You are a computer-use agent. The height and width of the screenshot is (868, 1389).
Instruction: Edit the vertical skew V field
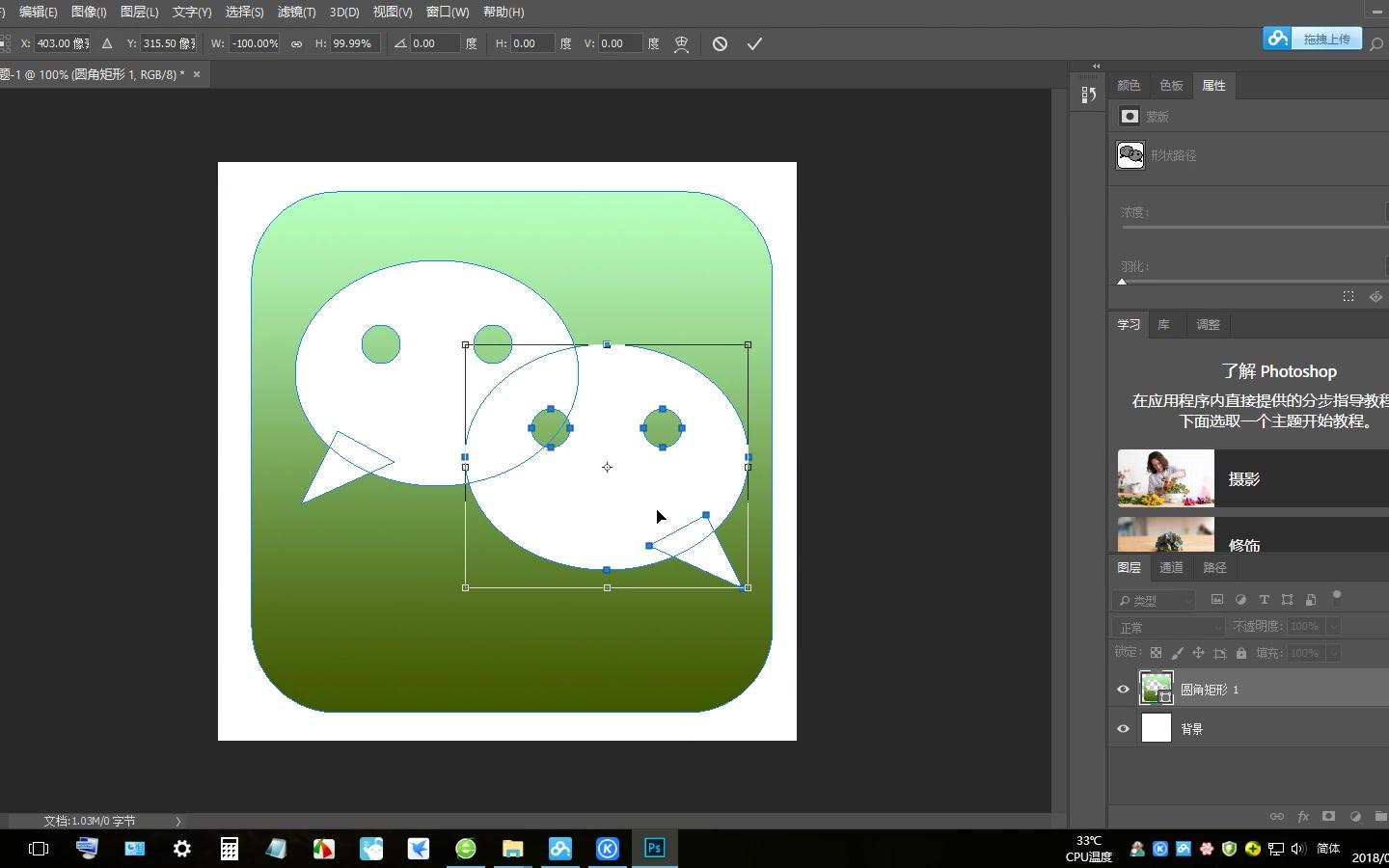(x=620, y=43)
